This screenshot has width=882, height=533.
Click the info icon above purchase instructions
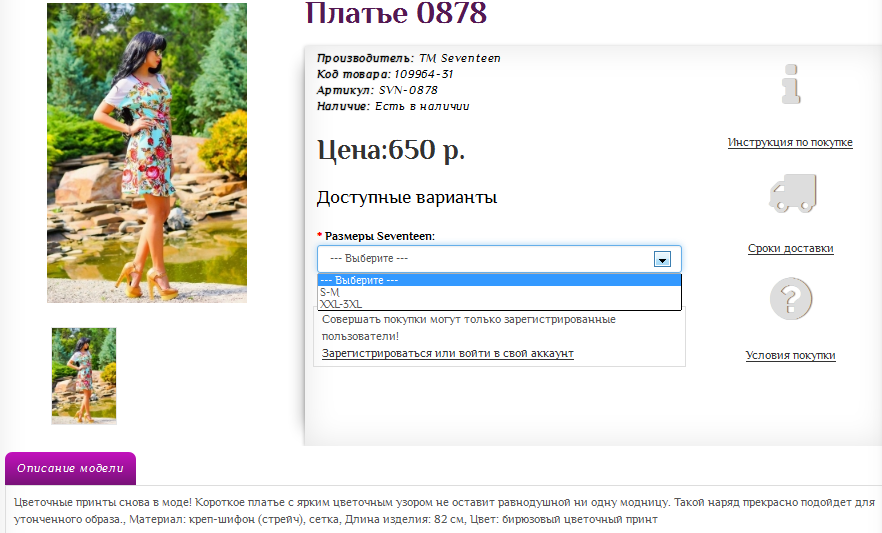click(x=791, y=84)
